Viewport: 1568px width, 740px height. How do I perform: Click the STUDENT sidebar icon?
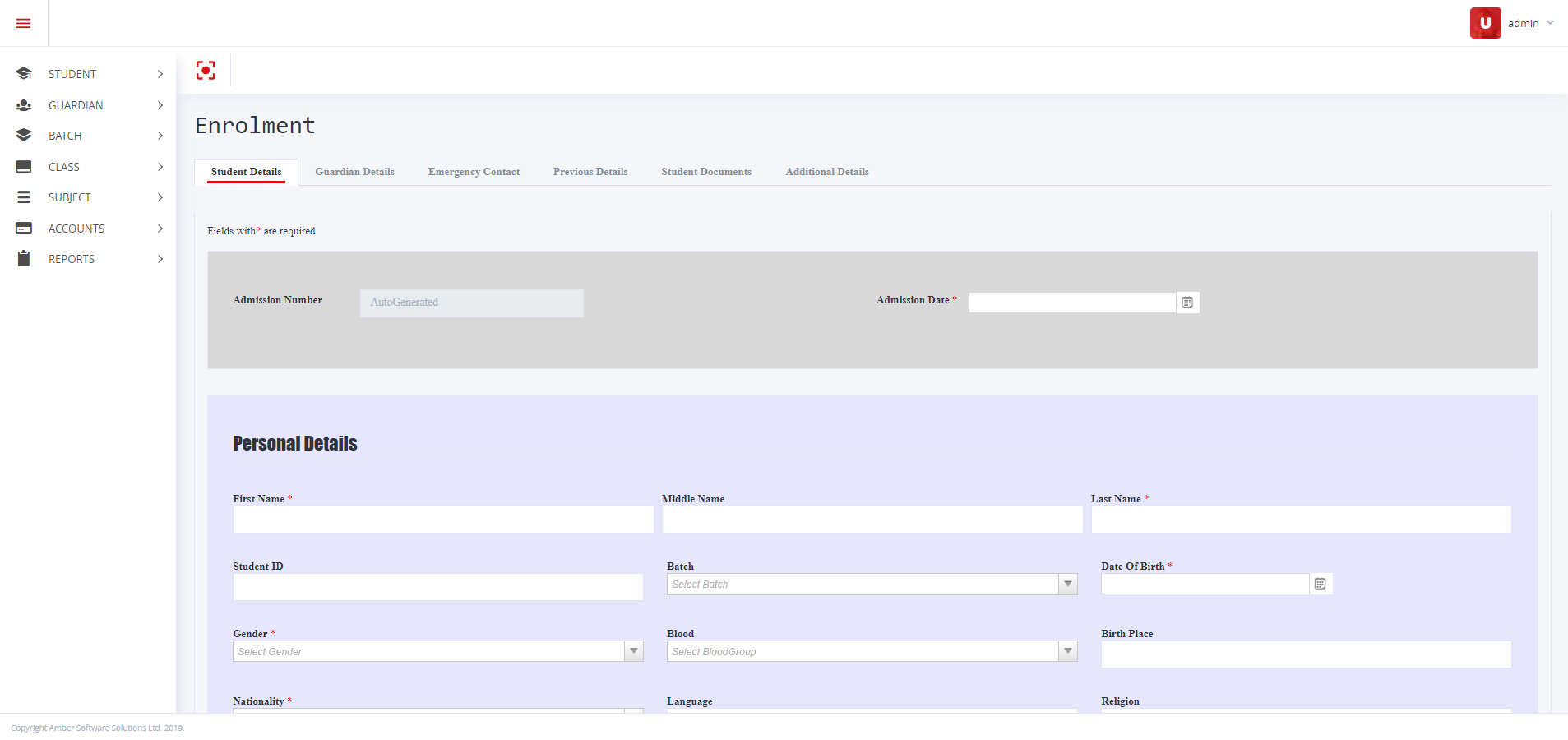coord(23,73)
